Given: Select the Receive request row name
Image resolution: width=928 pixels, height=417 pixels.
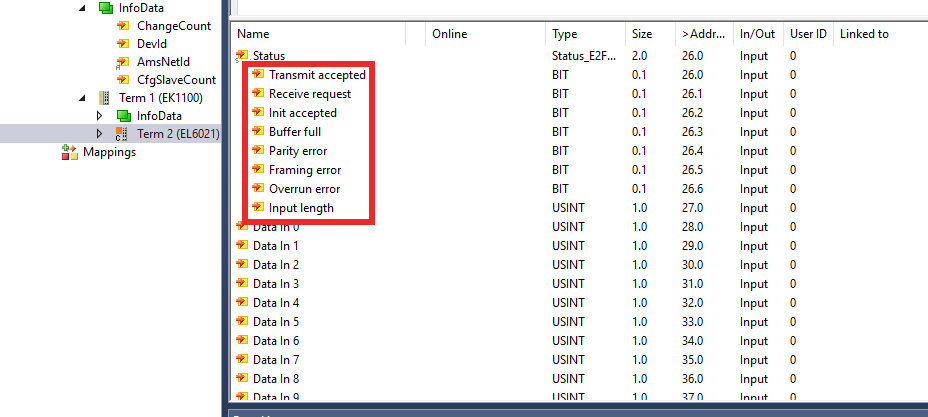Looking at the screenshot, I should (x=310, y=94).
